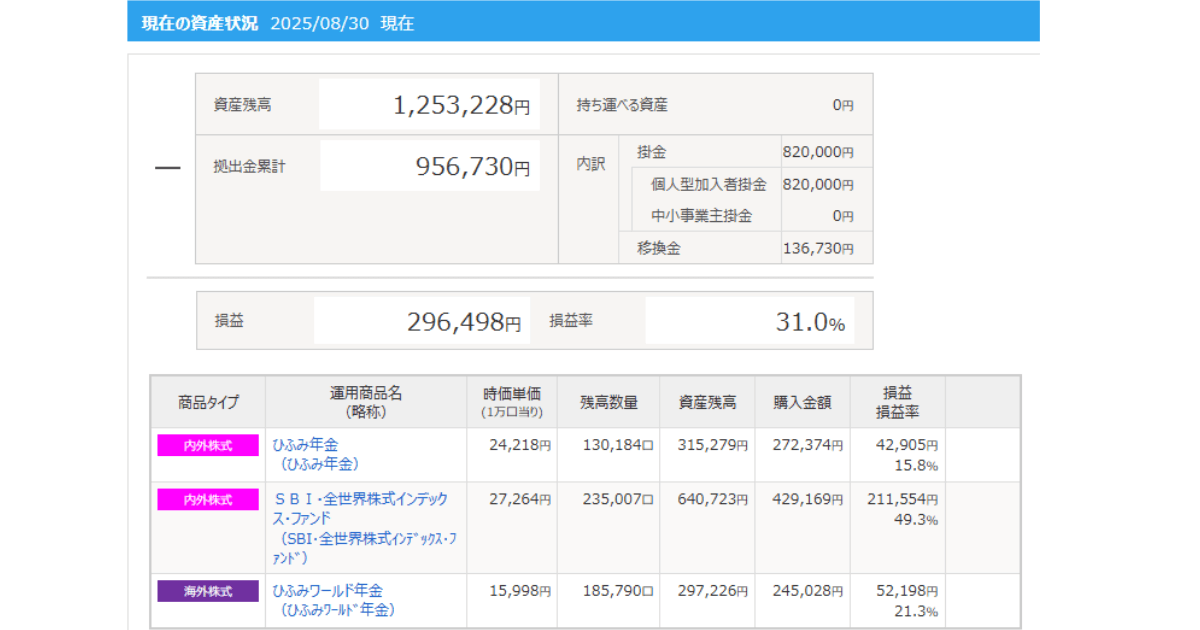The width and height of the screenshot is (1200, 630).
Task: Click gain 52,198円 for ひふみワールド年金
Action: point(907,591)
